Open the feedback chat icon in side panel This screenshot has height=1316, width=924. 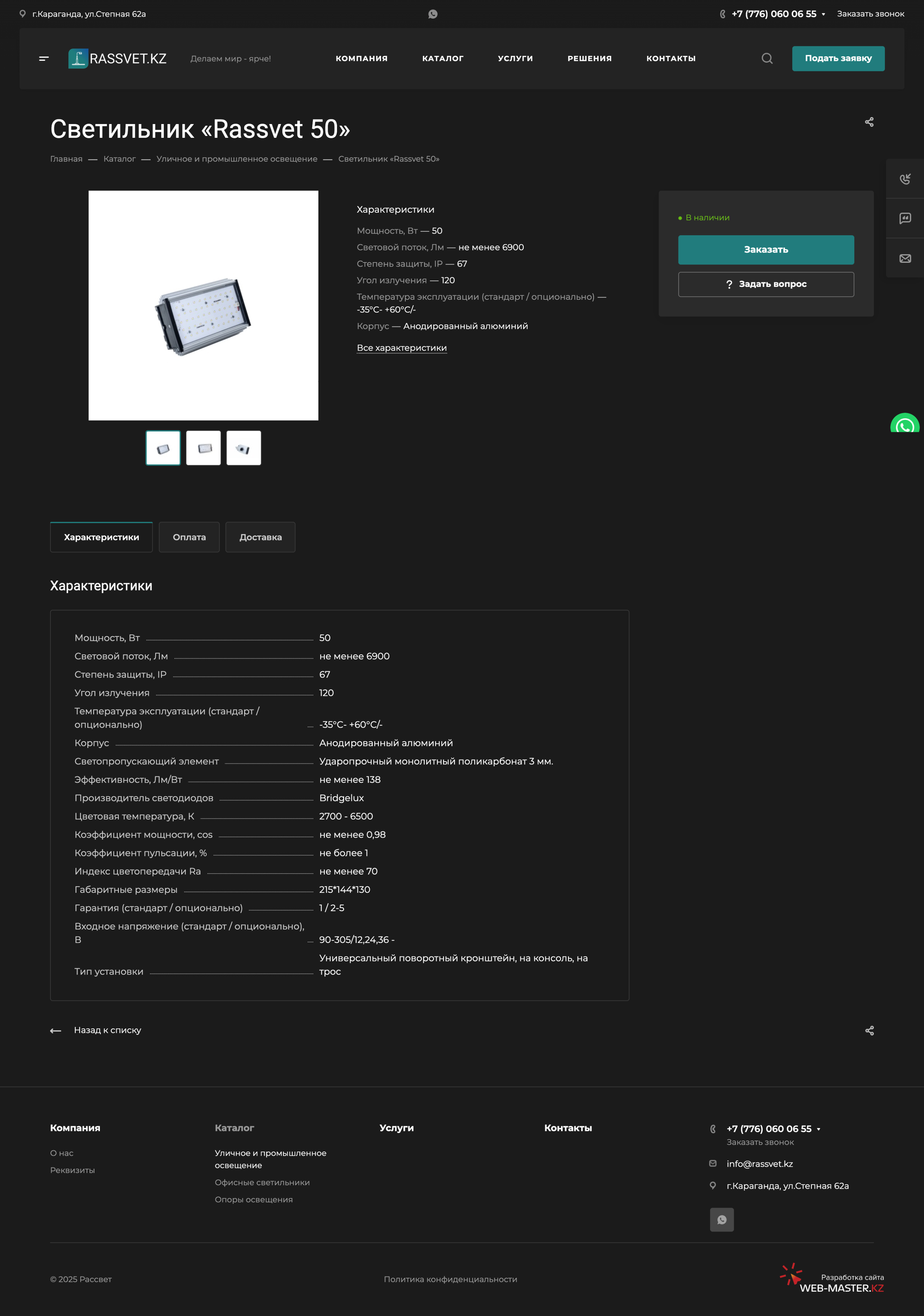[905, 218]
